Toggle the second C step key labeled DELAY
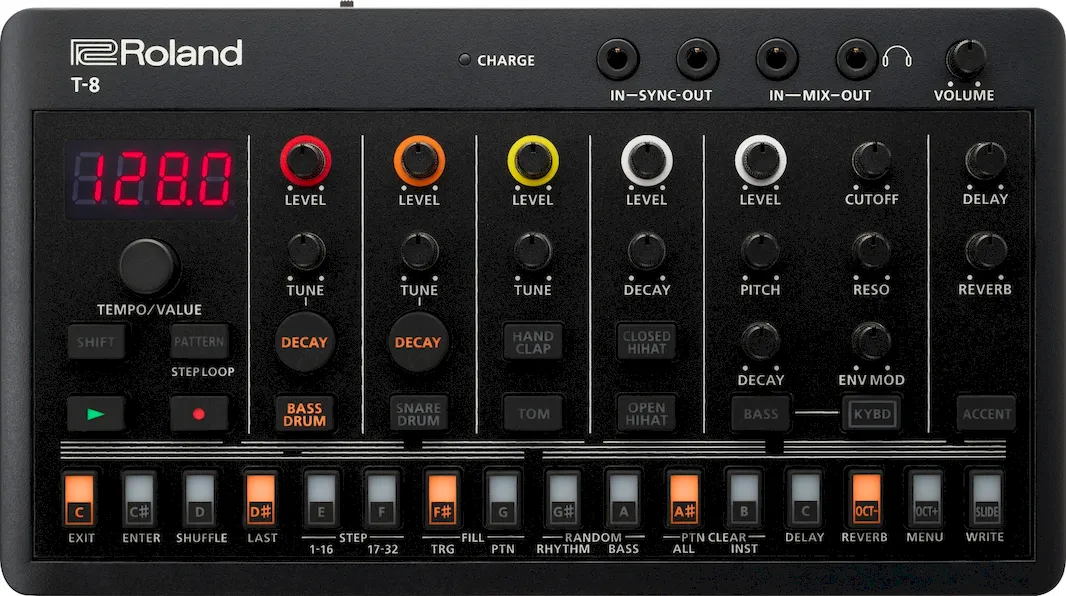The width and height of the screenshot is (1066, 596). tap(805, 499)
